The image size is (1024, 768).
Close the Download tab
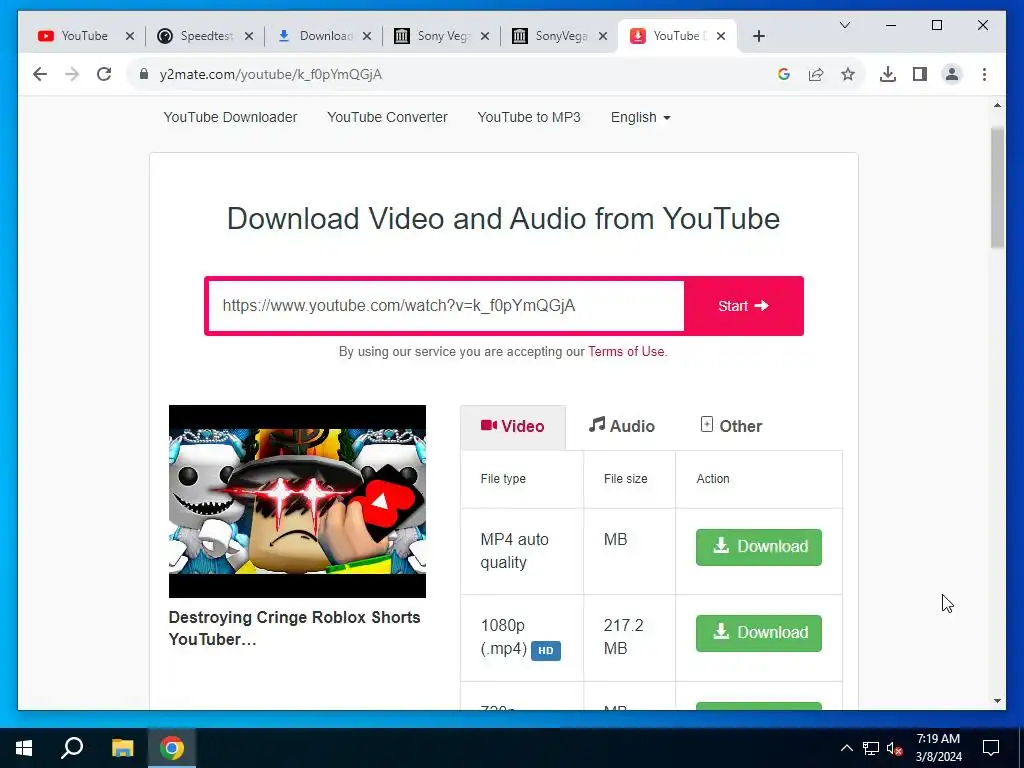(x=366, y=36)
